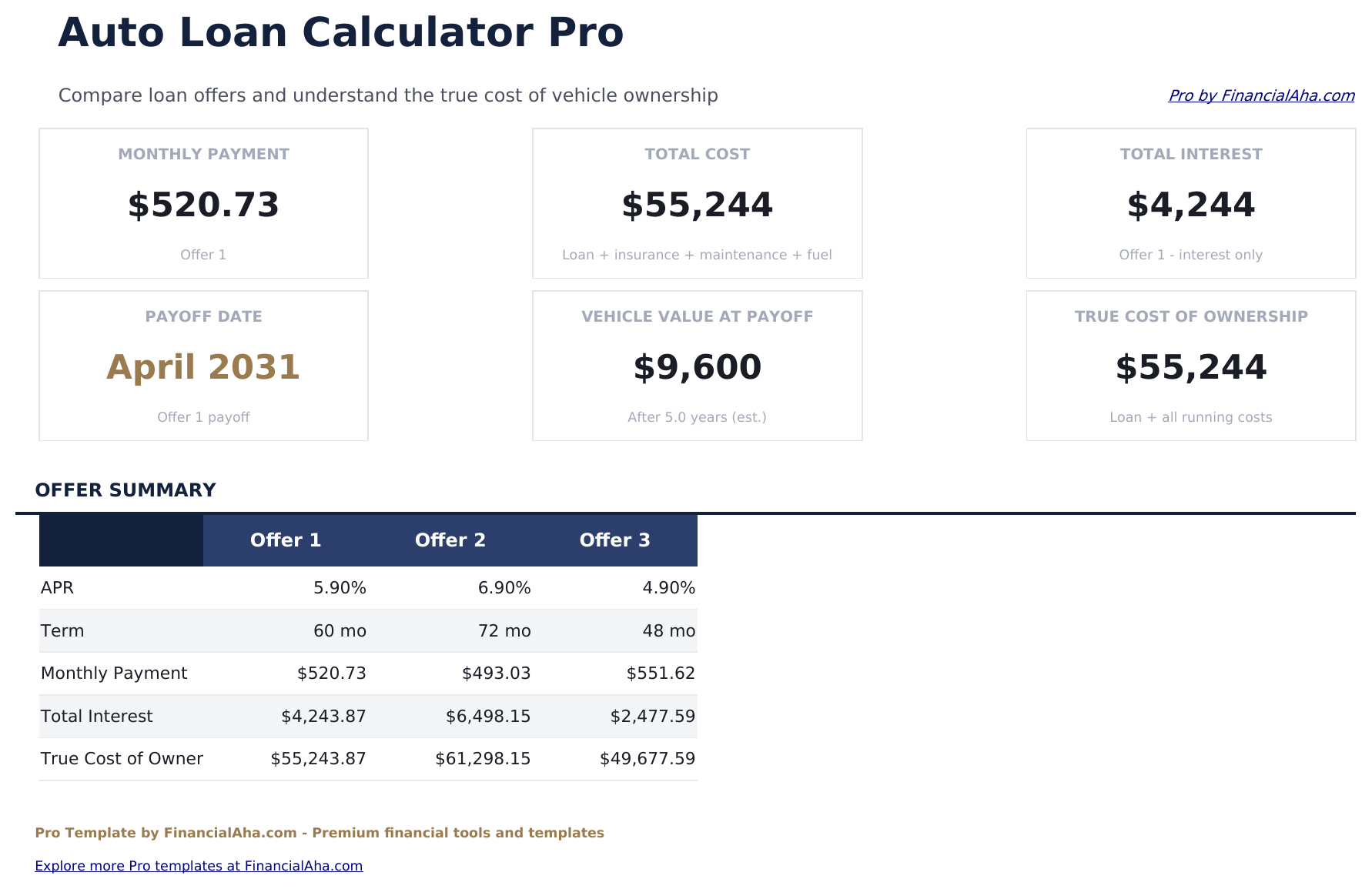Select the Total Cost metric card
1372x889 pixels.
coord(697,203)
